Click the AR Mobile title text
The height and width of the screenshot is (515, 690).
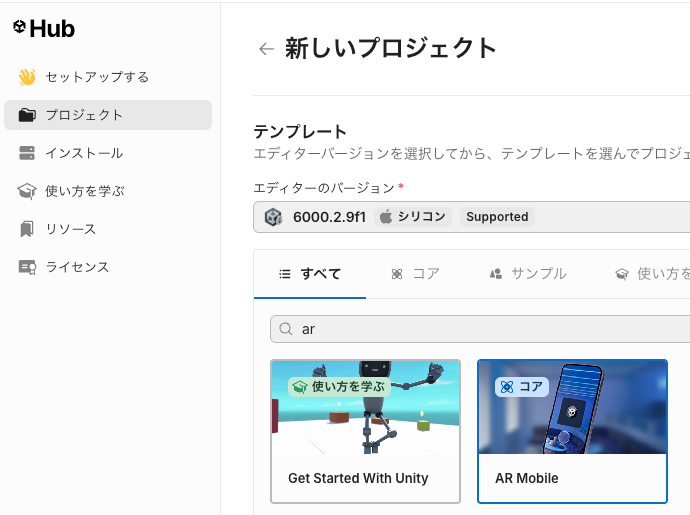click(527, 478)
